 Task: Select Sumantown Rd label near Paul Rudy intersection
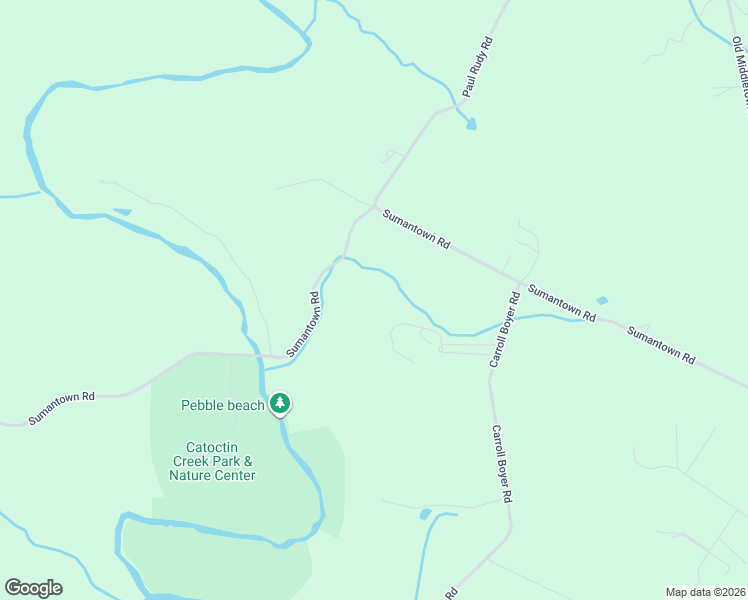[416, 229]
